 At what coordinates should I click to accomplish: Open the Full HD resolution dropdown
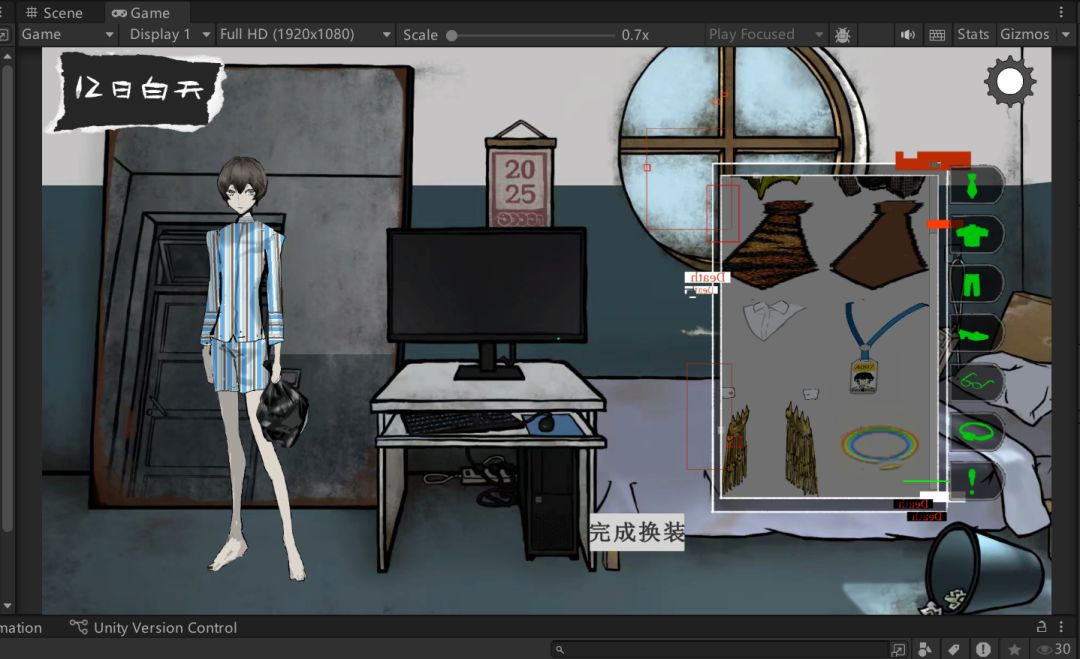tap(304, 34)
